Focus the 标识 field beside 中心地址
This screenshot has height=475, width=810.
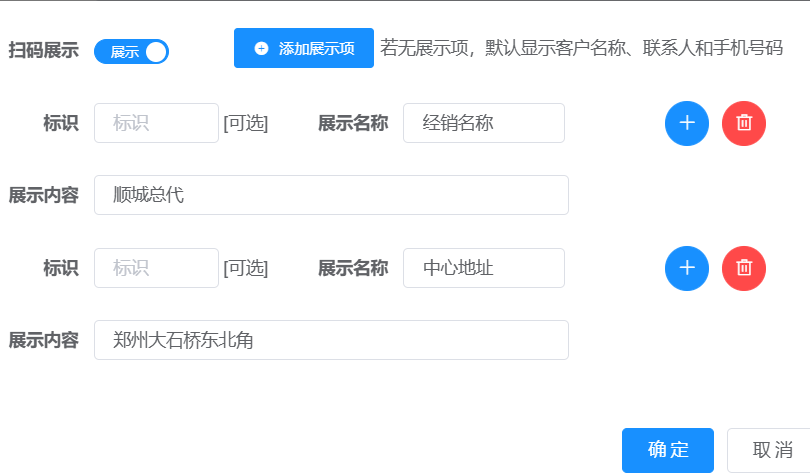pos(156,268)
